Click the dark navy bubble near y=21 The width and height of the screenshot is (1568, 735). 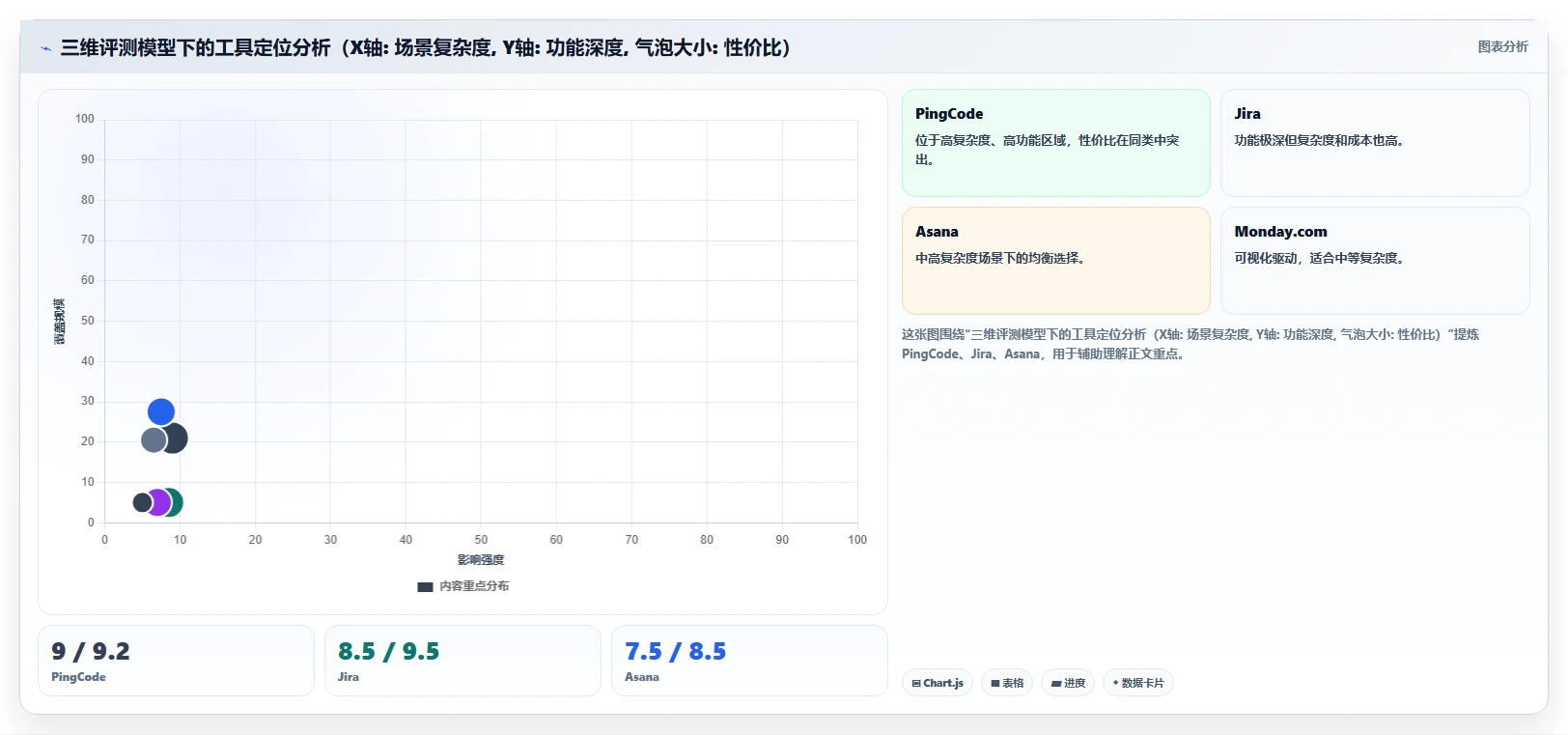pos(176,438)
